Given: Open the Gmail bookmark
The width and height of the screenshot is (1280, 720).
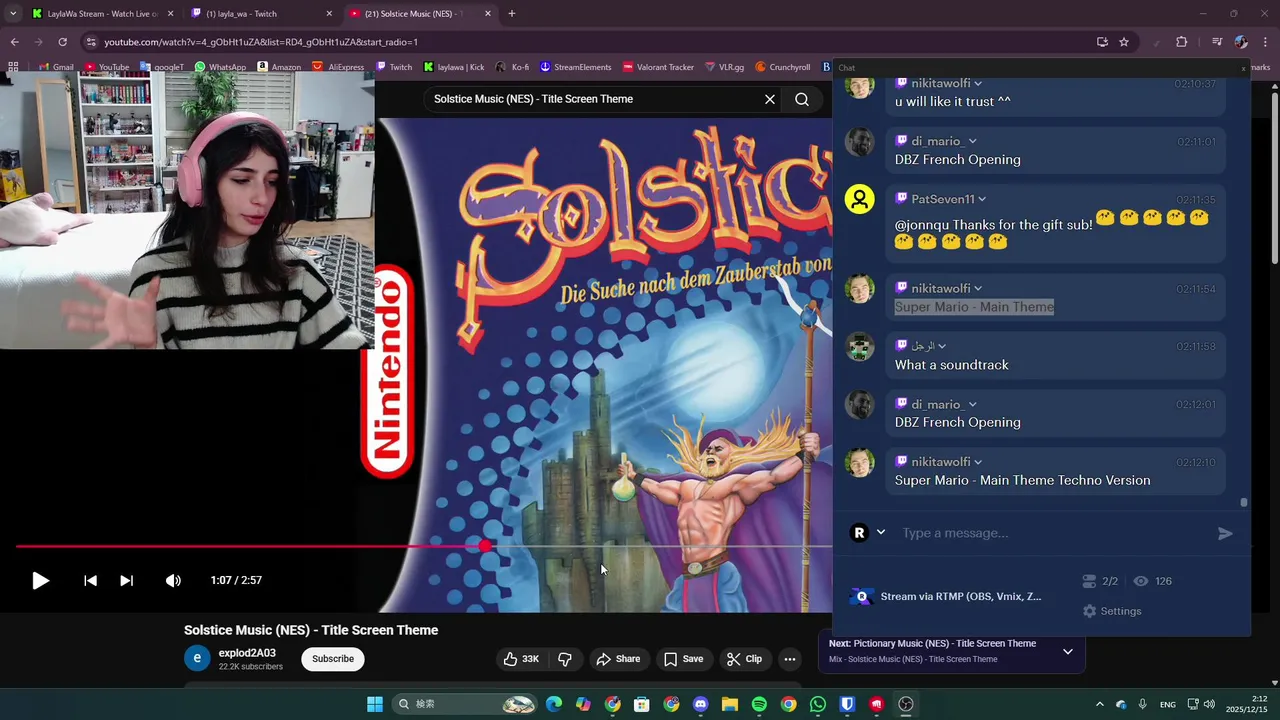Looking at the screenshot, I should 55,67.
